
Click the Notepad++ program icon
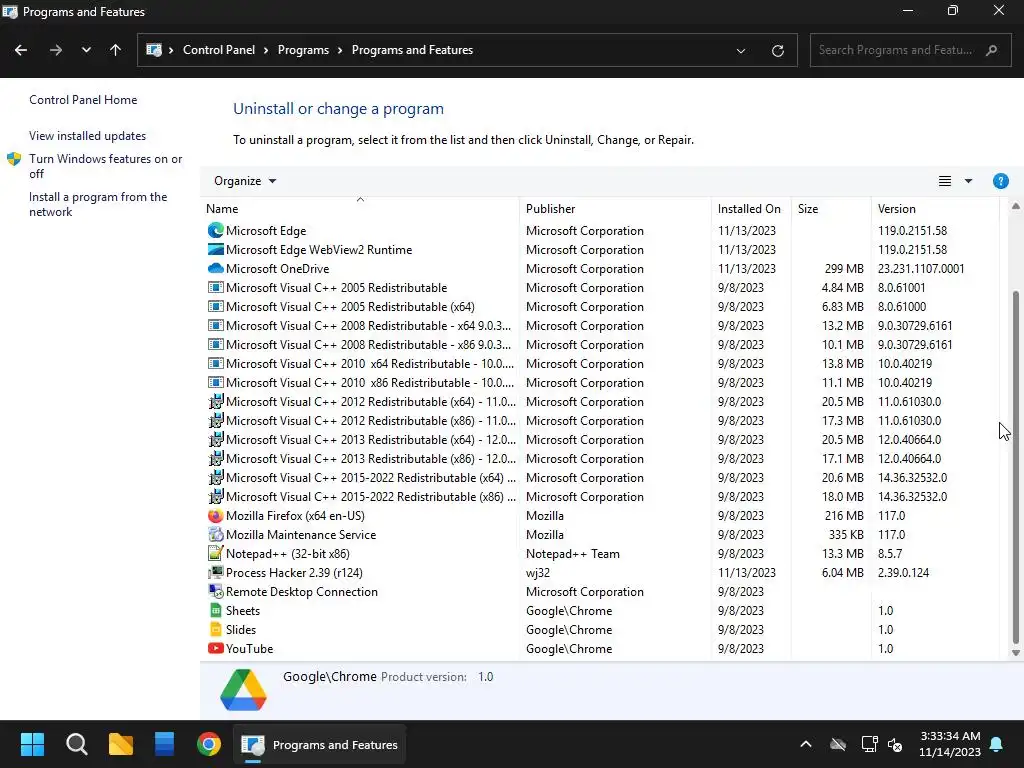coord(216,553)
